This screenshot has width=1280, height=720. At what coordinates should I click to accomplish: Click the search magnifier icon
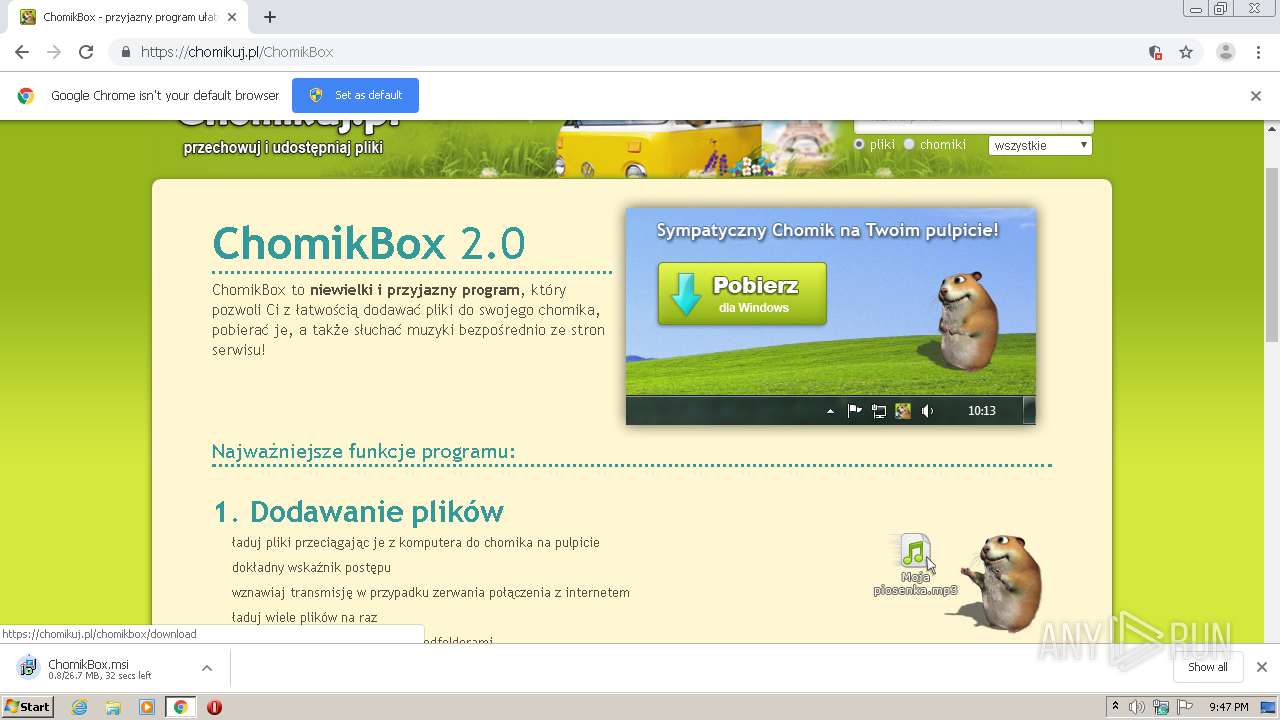(x=1078, y=124)
